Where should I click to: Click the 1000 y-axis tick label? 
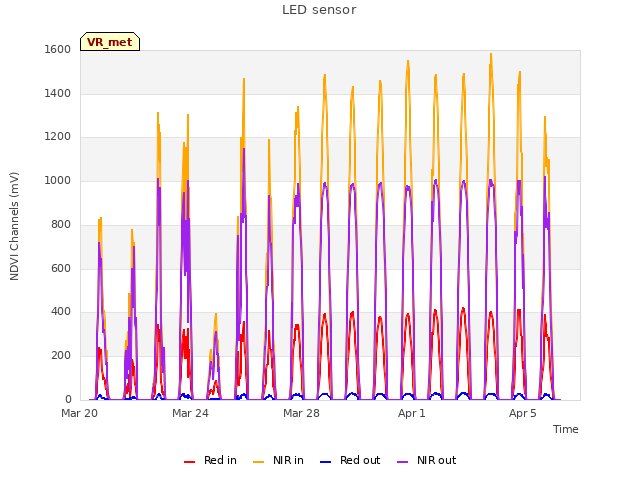58,180
